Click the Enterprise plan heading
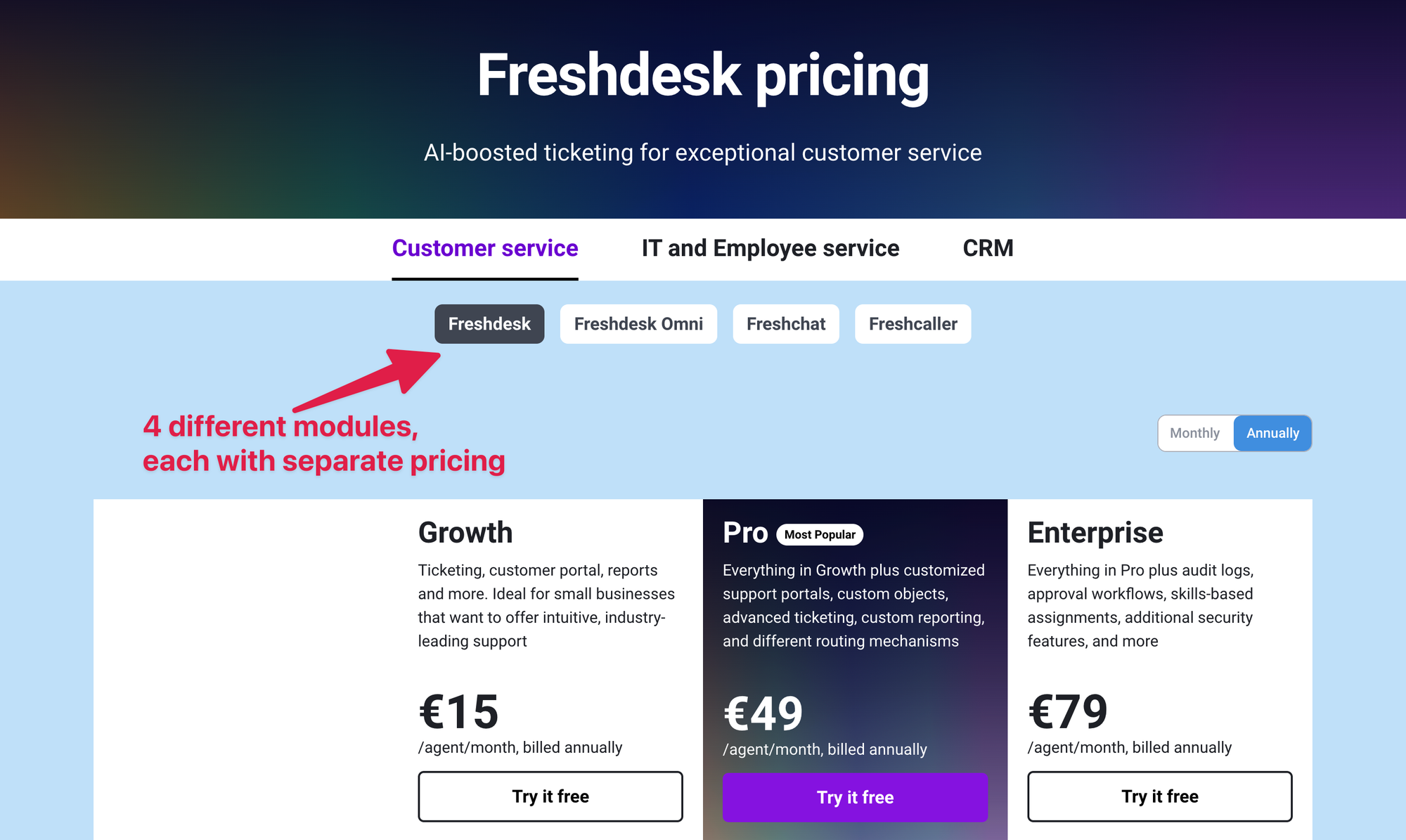Viewport: 1406px width, 840px height. (1095, 532)
